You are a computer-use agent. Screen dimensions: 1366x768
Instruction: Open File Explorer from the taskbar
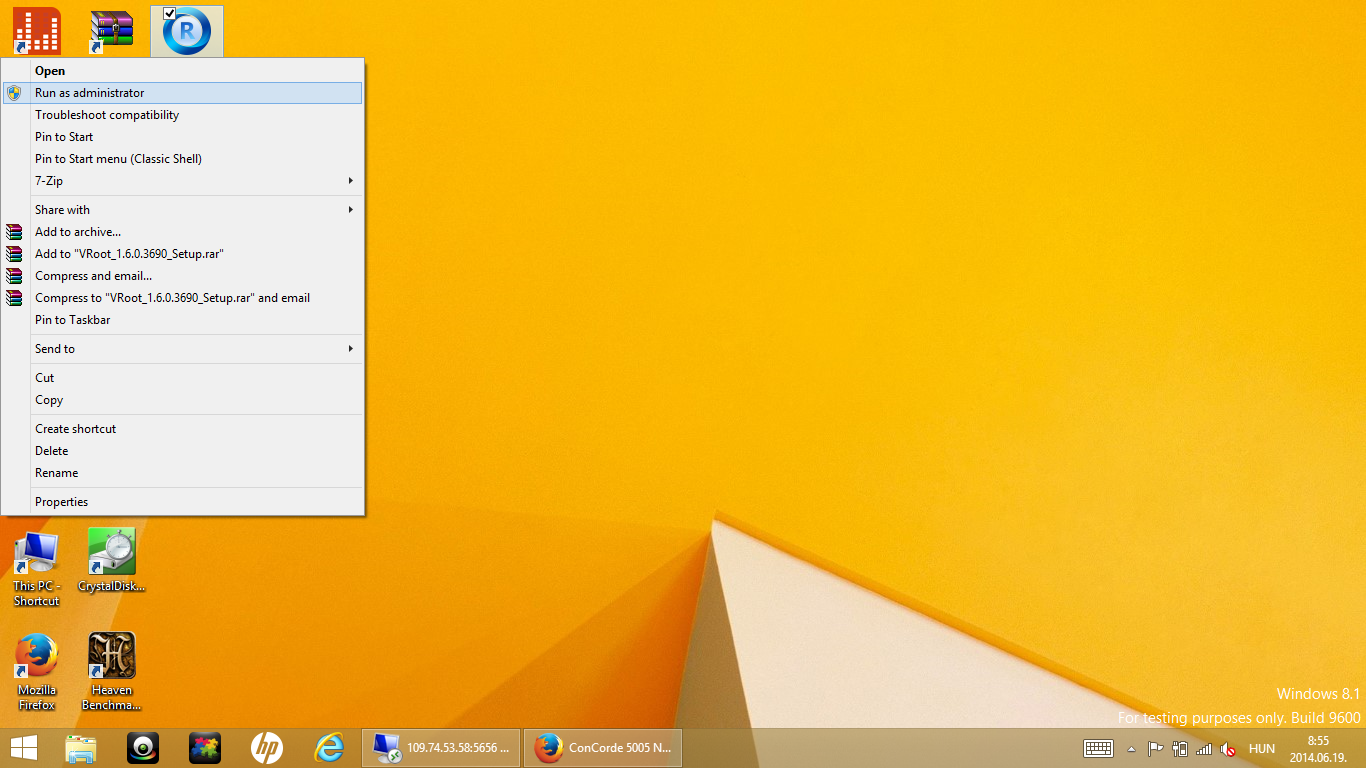click(81, 748)
